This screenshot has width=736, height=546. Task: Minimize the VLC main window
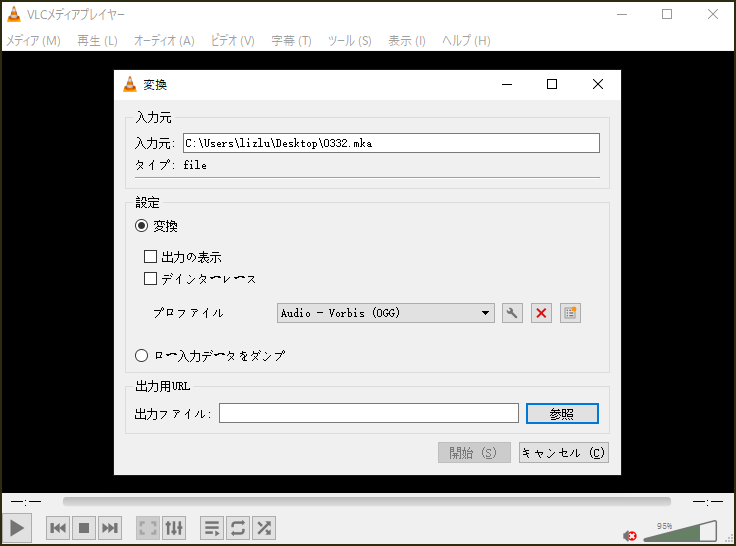pyautogui.click(x=622, y=14)
